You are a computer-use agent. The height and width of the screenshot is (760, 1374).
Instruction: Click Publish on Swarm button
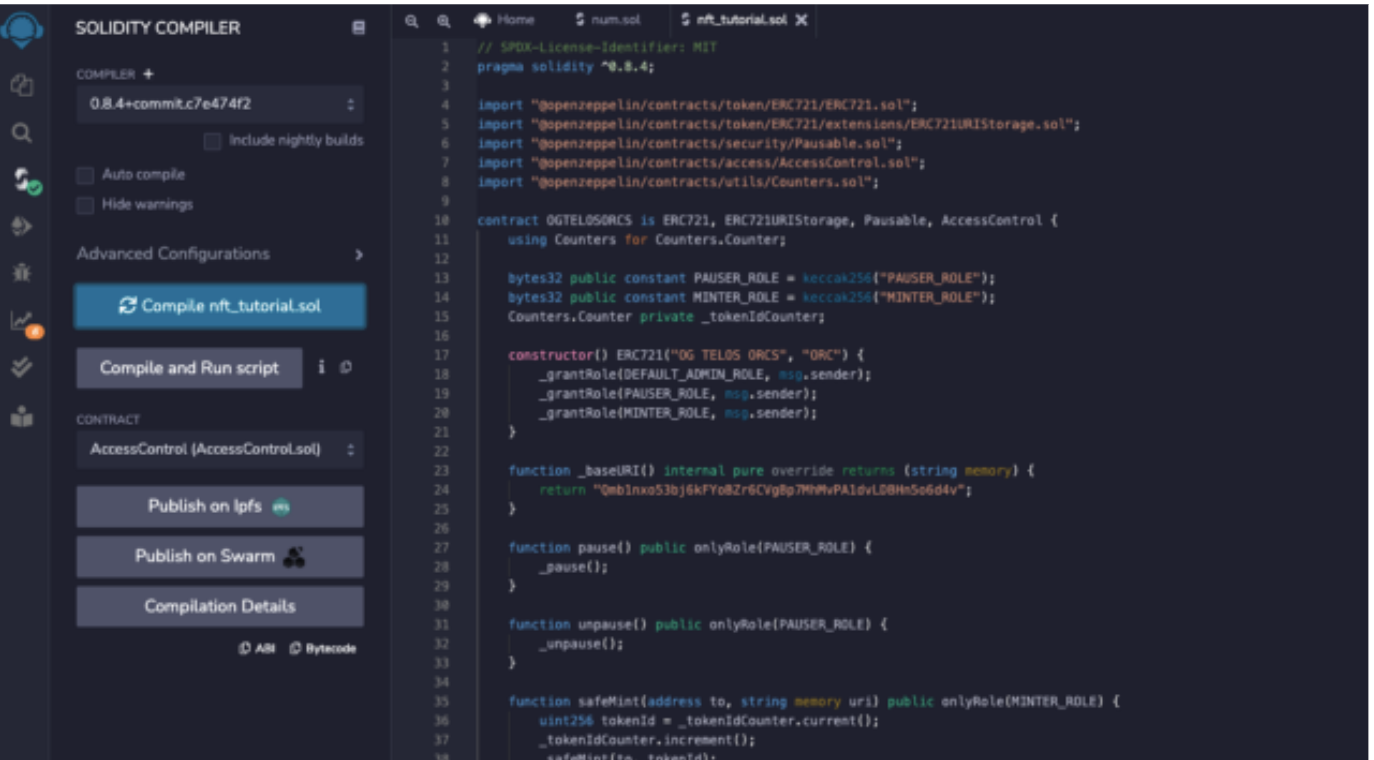(220, 557)
